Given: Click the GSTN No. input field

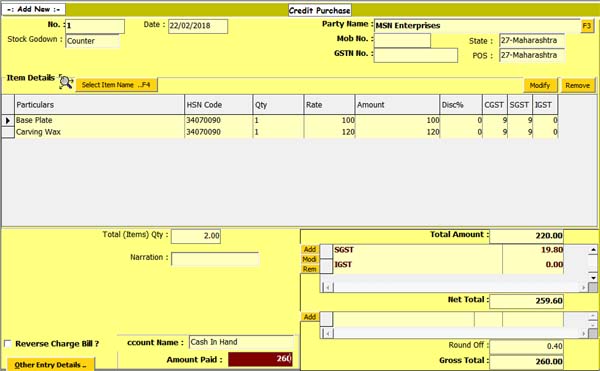Looking at the screenshot, I should pyautogui.click(x=416, y=55).
